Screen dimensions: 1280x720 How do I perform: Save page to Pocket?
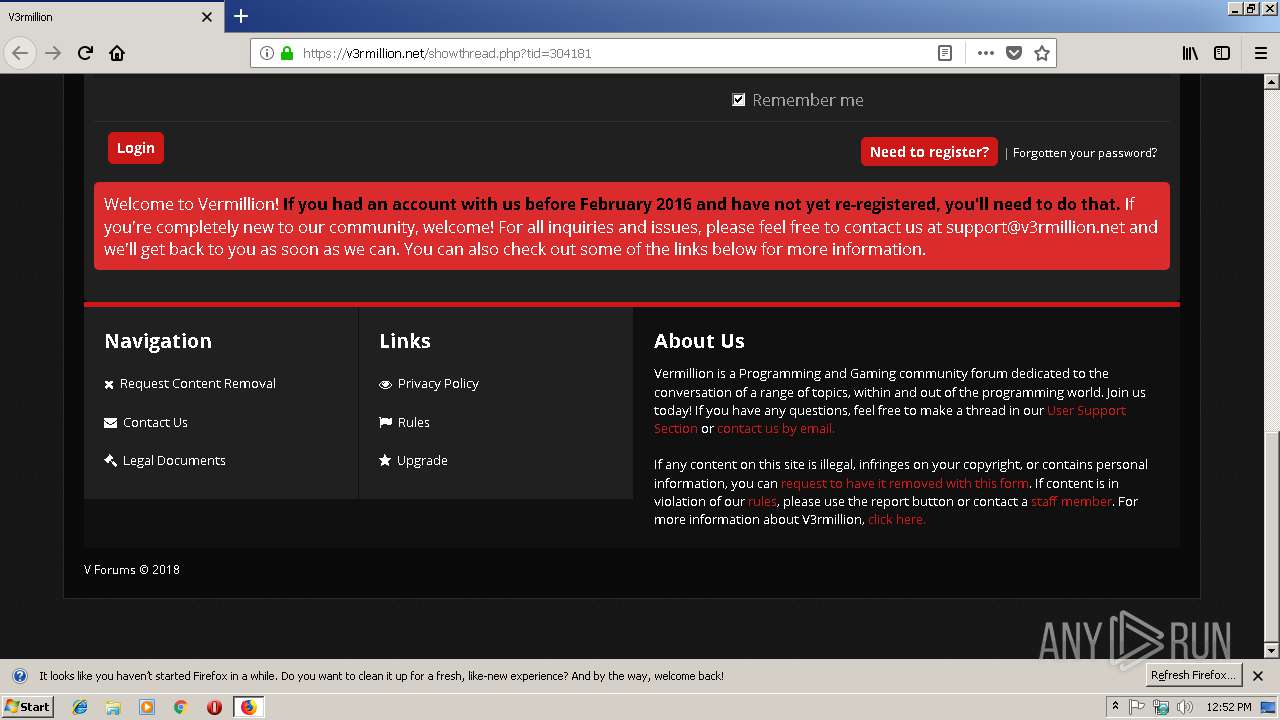(x=1013, y=53)
